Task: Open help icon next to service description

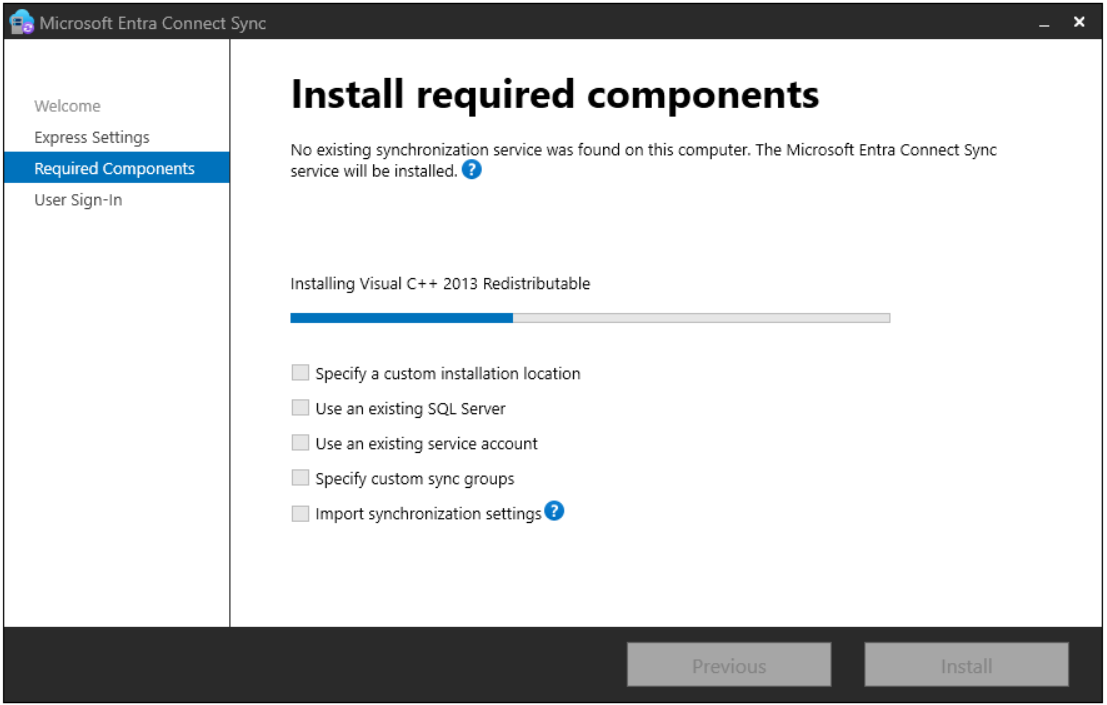Action: coord(472,169)
